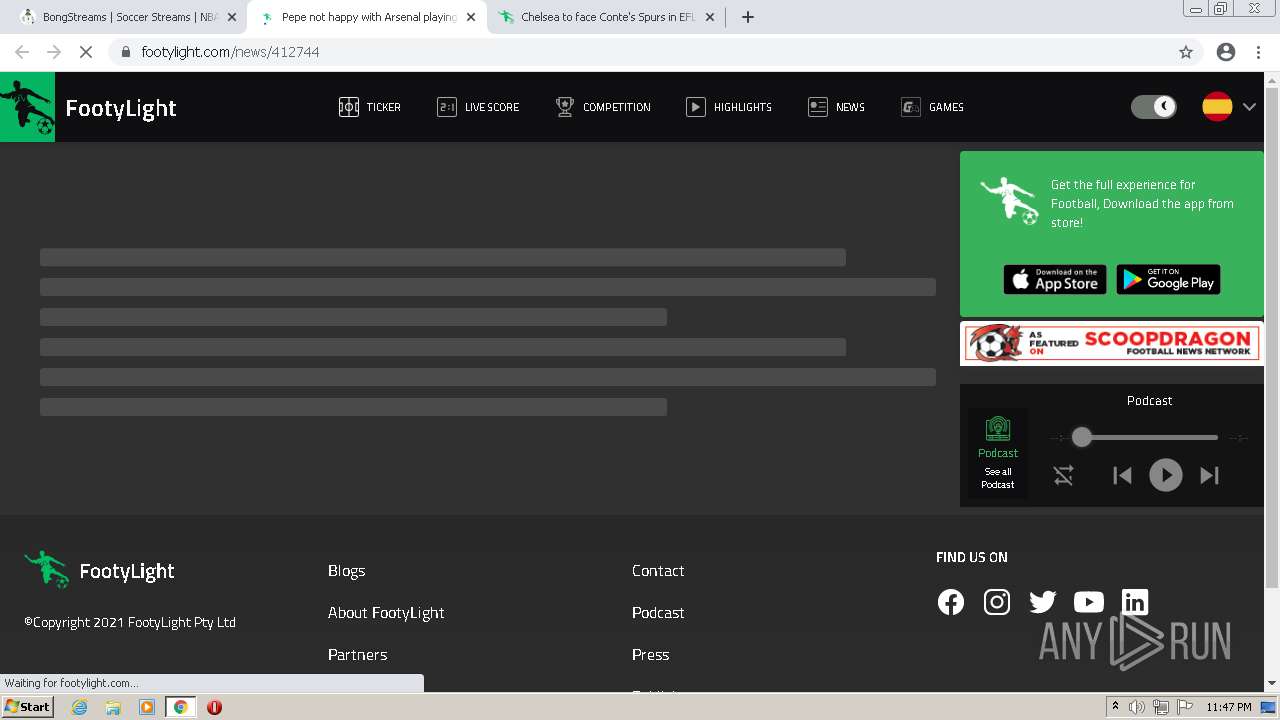The width and height of the screenshot is (1280, 720).
Task: Open the Chrome profile icon
Action: click(1226, 52)
